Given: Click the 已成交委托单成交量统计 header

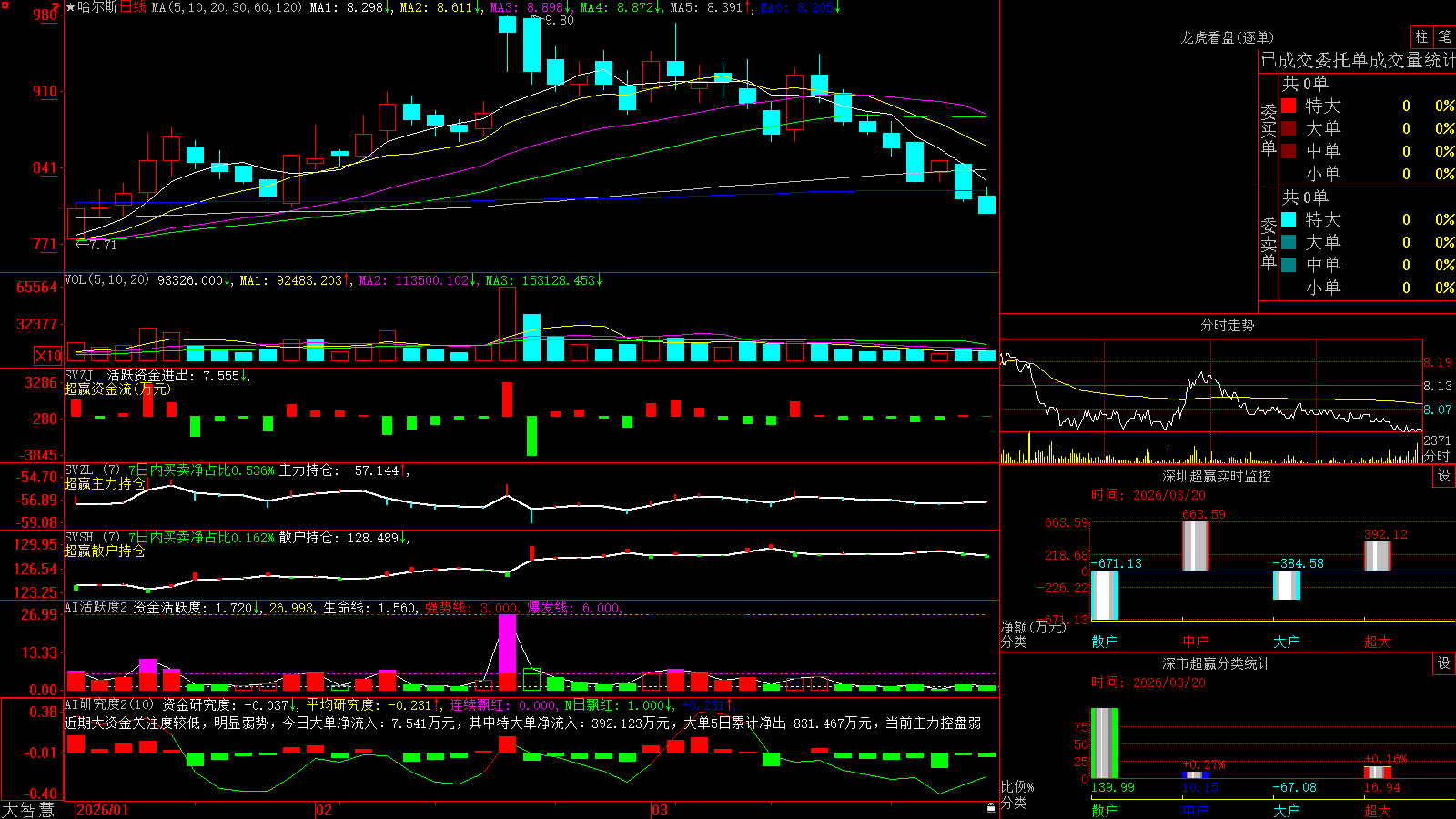Looking at the screenshot, I should [1358, 60].
